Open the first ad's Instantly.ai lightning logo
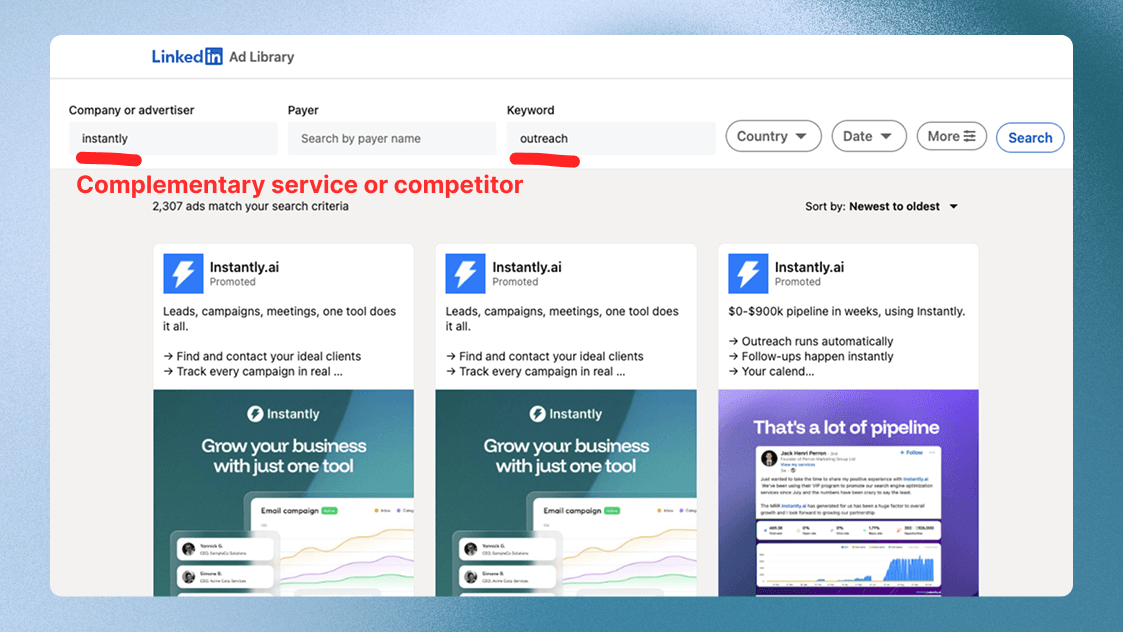Image resolution: width=1123 pixels, height=632 pixels. [x=183, y=274]
